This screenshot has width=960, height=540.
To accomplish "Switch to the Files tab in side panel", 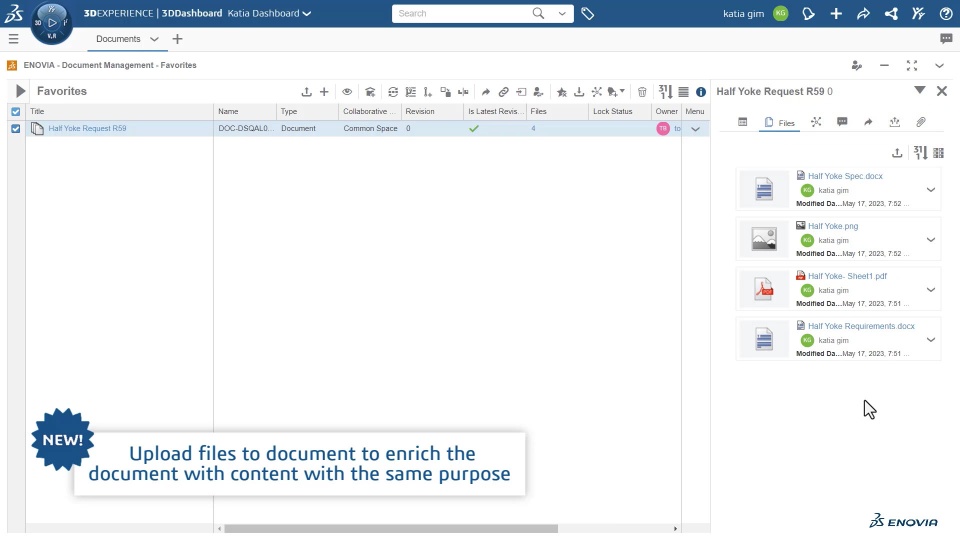I will 779,122.
